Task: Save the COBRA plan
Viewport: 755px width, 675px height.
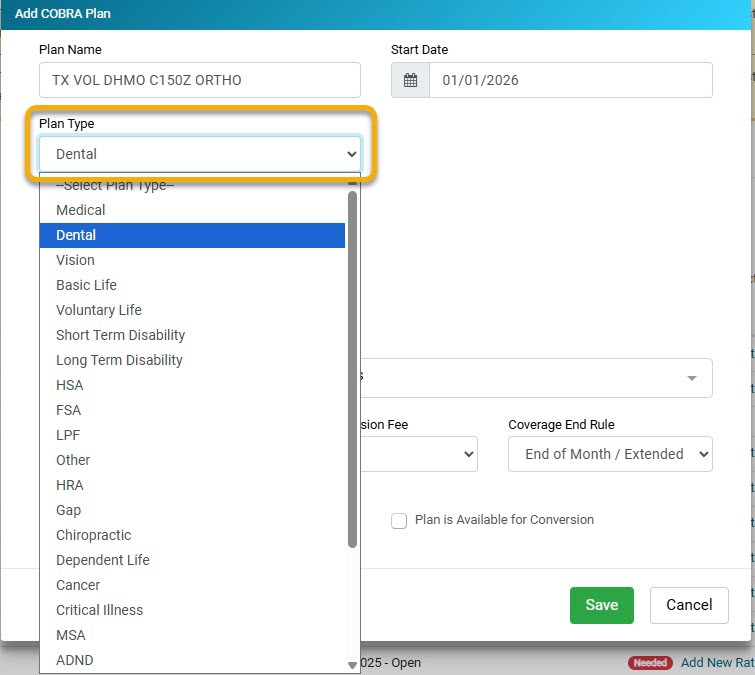Action: point(601,605)
